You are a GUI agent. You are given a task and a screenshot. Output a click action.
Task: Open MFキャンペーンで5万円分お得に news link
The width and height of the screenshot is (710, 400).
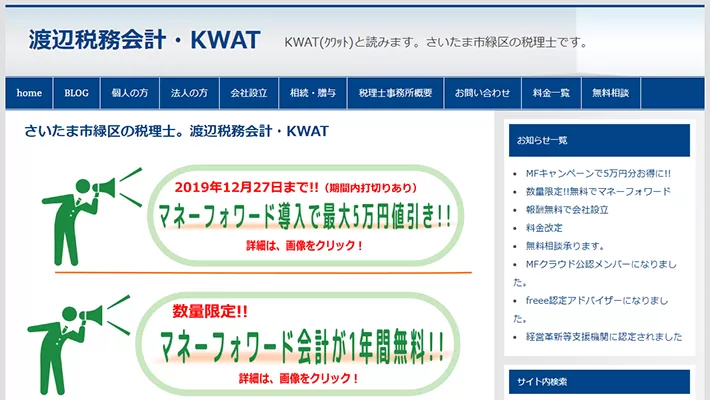pyautogui.click(x=598, y=173)
